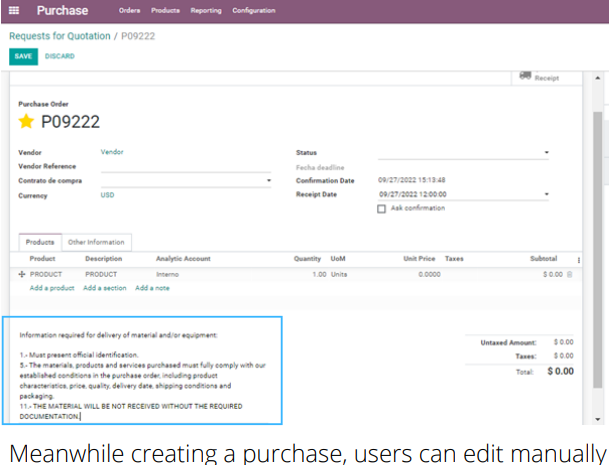Go back to Requests for Quotation

click(60, 36)
